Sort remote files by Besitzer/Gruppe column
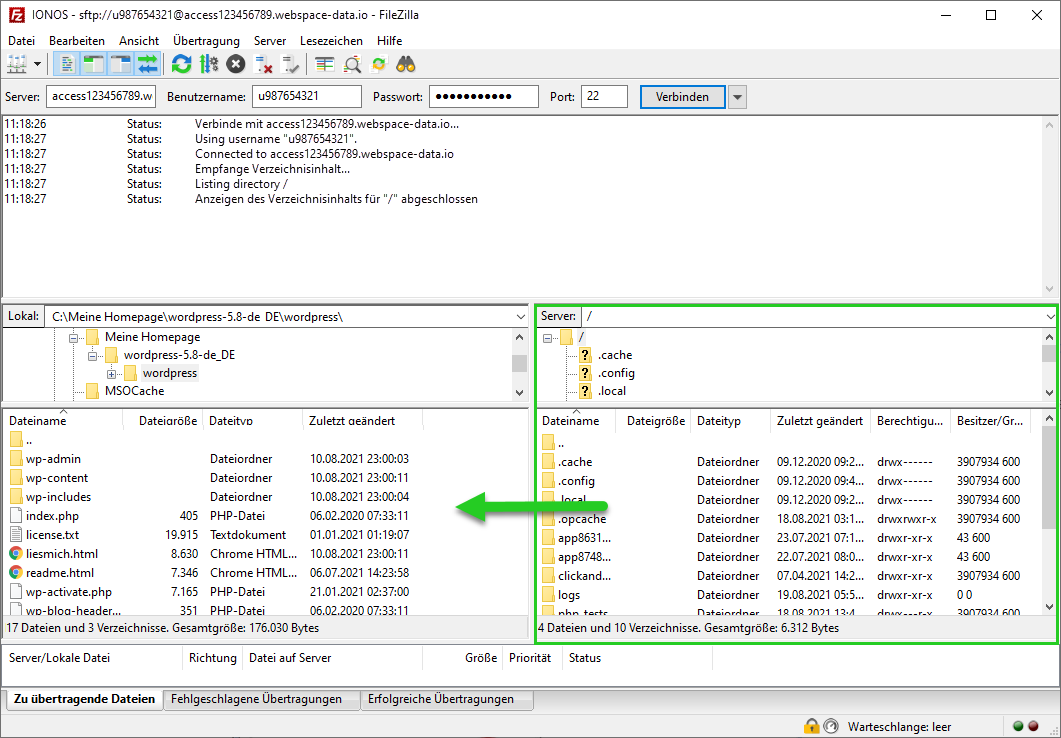Screen dimensions: 1061x738 [990, 421]
